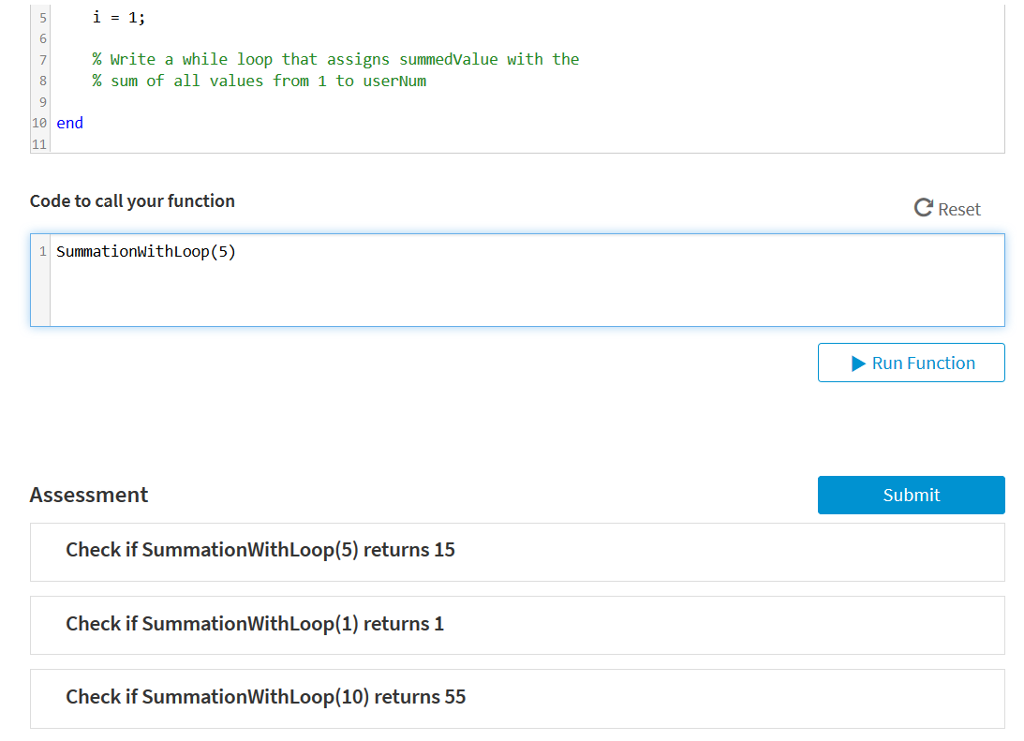The image size is (1024, 741).
Task: Expand the SummationWithLoop(1) returns 1 check
Action: (516, 623)
